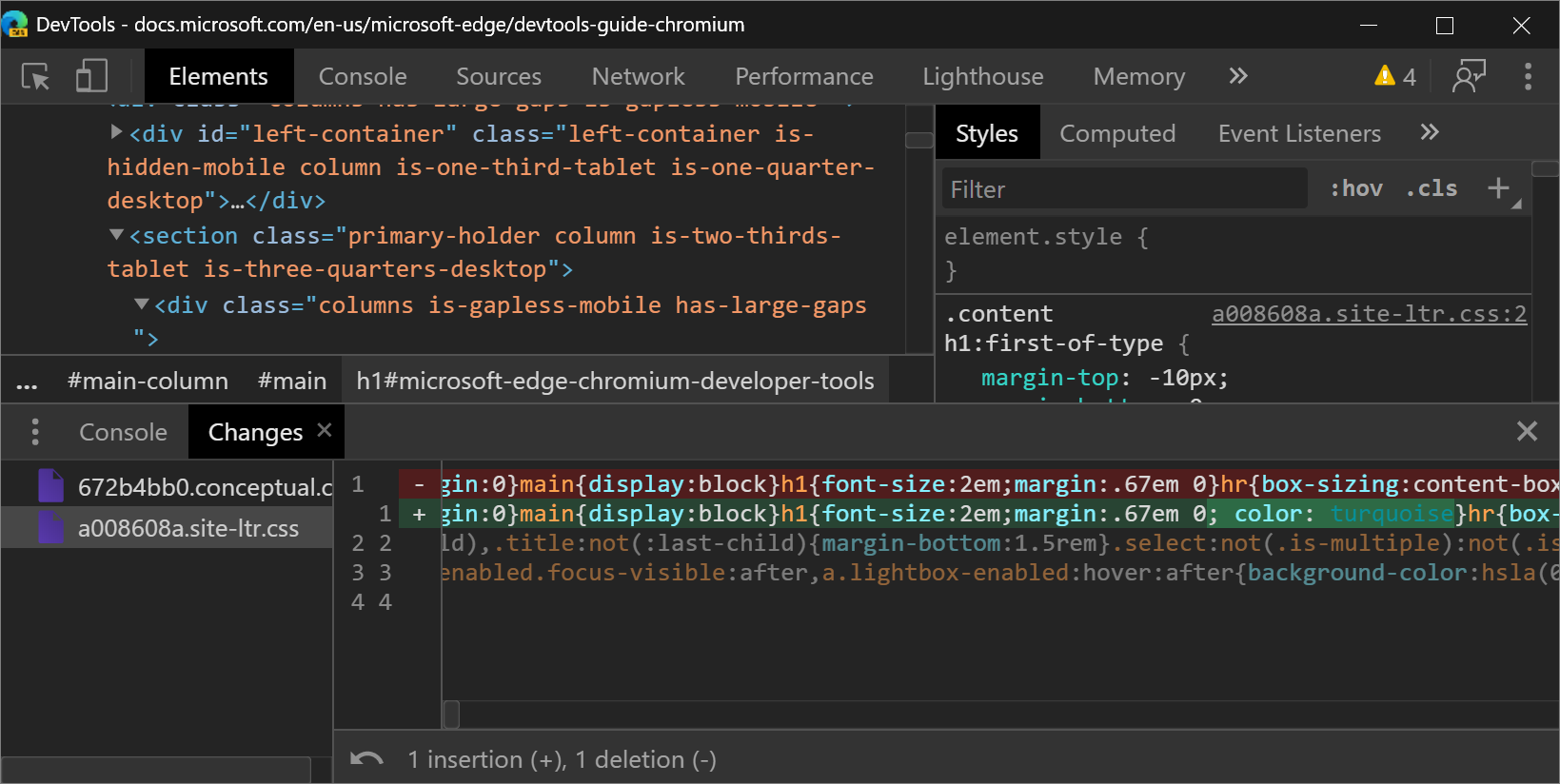Revert all changes with undo arrow
This screenshot has height=784, width=1560.
click(x=366, y=759)
